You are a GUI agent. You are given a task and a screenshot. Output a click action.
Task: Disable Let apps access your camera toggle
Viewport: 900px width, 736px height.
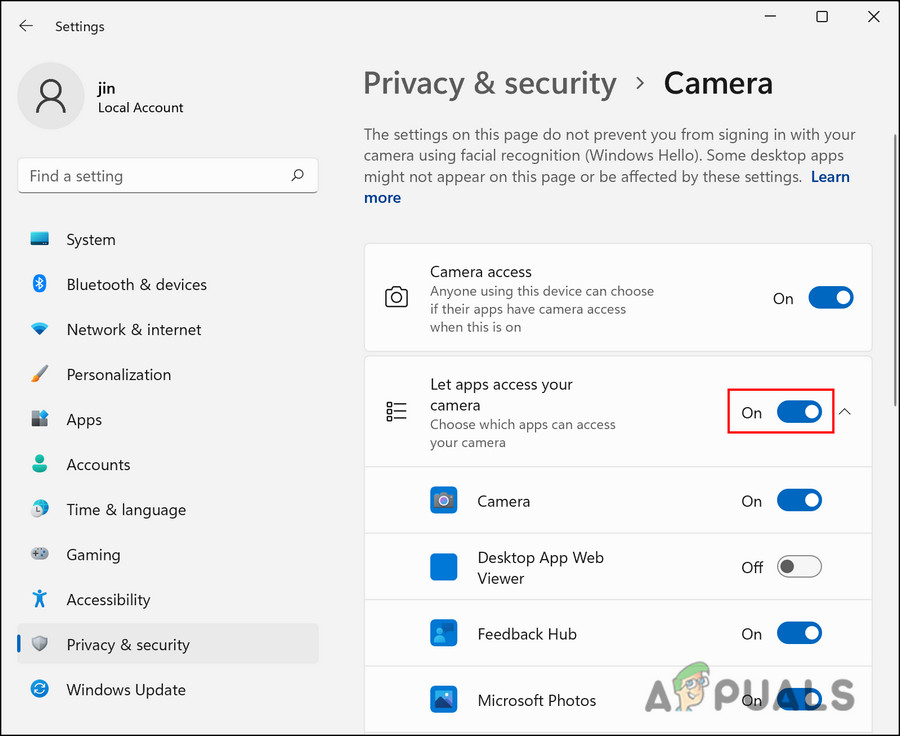[x=799, y=412]
